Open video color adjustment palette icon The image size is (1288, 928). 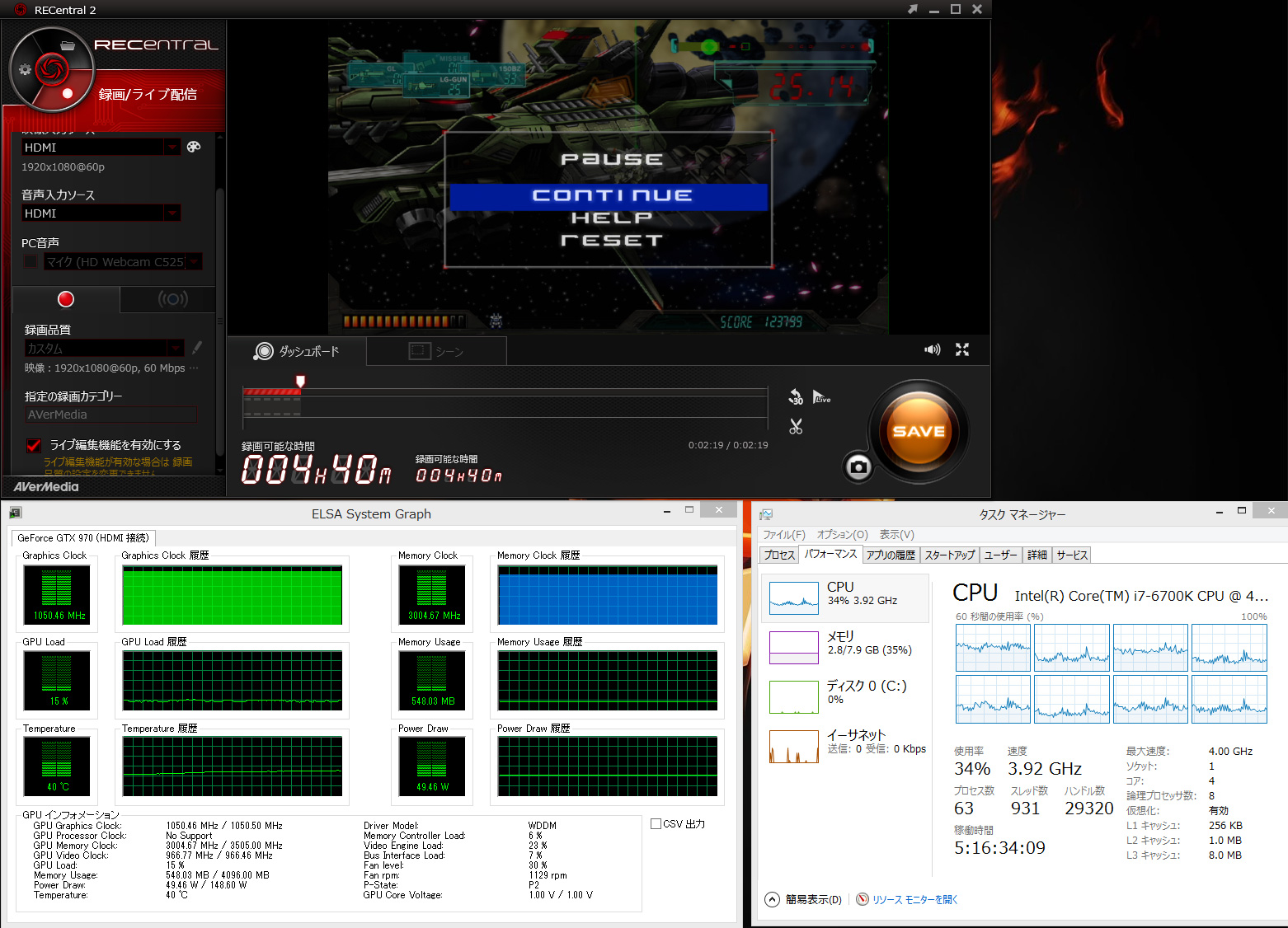(x=194, y=147)
